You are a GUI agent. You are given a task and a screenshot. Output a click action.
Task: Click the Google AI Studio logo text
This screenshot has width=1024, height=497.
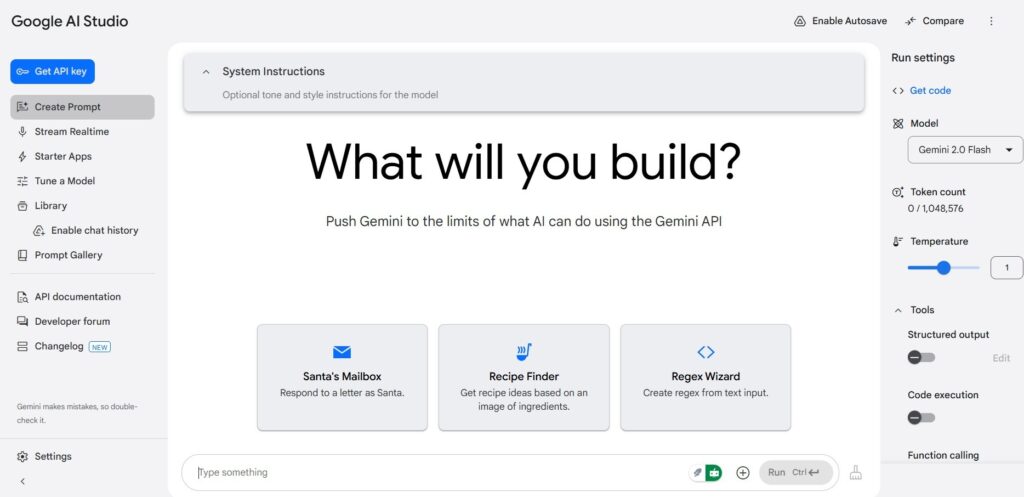click(x=70, y=22)
